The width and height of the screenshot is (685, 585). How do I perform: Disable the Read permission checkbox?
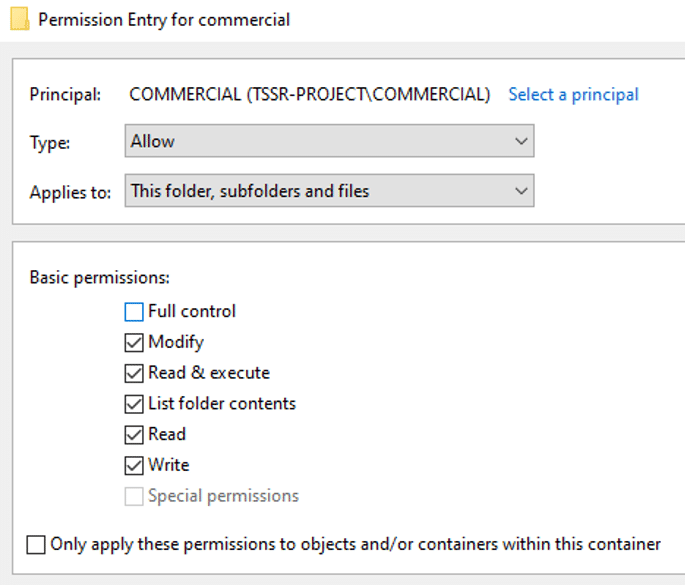click(x=134, y=435)
